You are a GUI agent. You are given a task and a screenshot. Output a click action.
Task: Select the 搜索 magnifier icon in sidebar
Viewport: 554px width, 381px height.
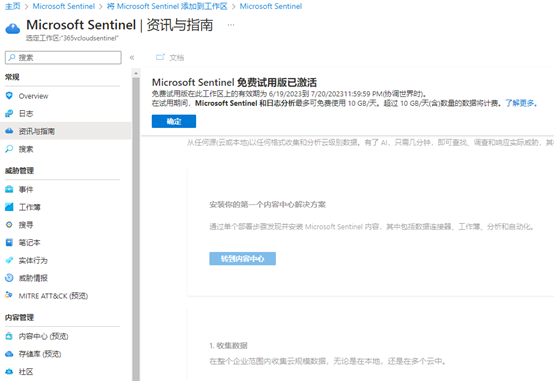click(9, 149)
